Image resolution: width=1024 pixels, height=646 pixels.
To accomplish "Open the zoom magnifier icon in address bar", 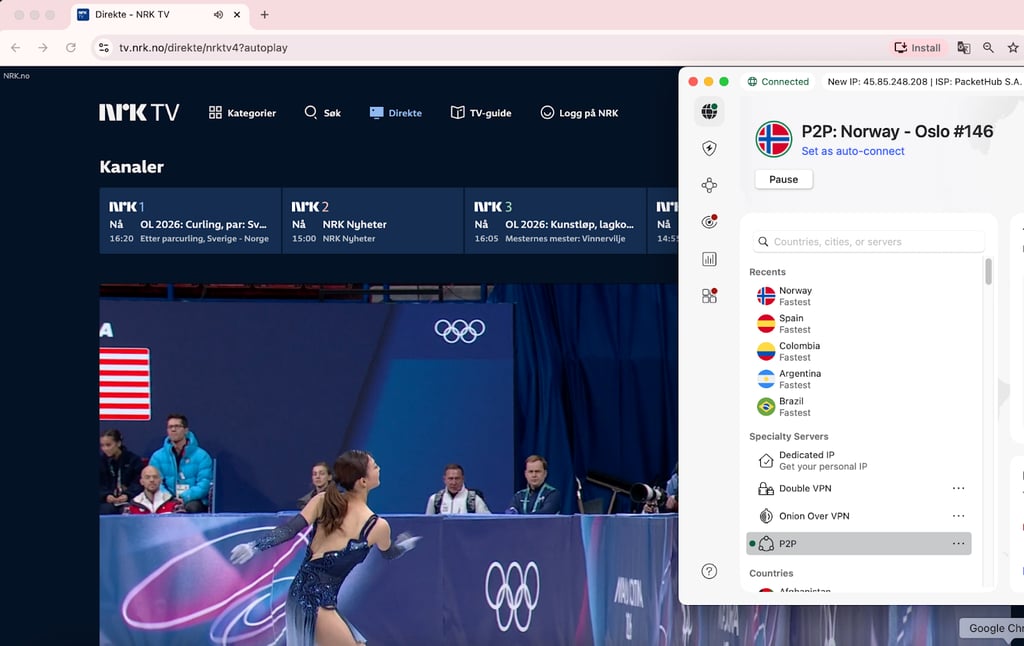I will [x=988, y=48].
